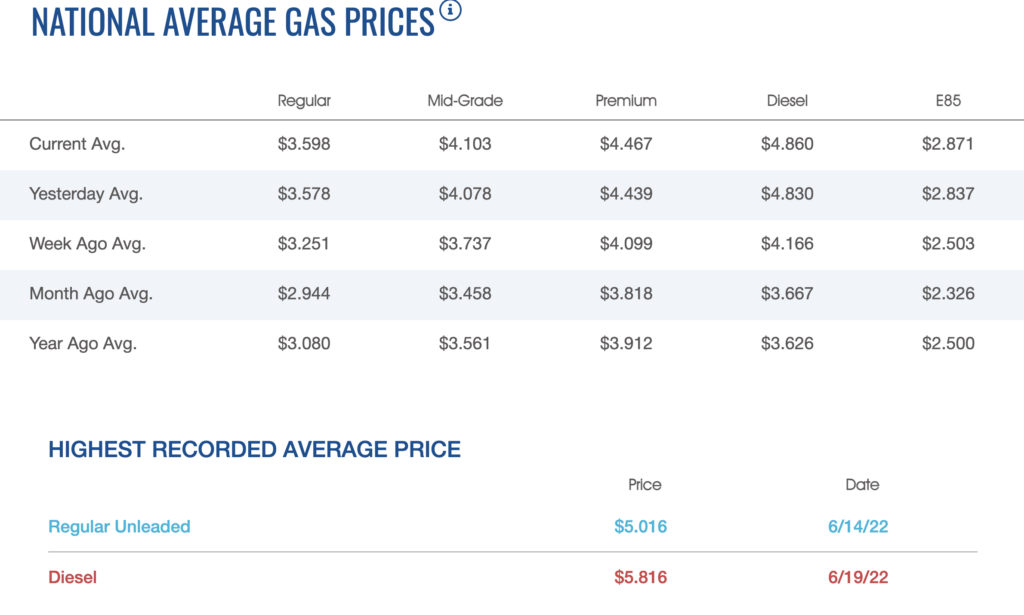Click the current regular price $3.598
Screen dimensions: 1024x615
(x=304, y=144)
